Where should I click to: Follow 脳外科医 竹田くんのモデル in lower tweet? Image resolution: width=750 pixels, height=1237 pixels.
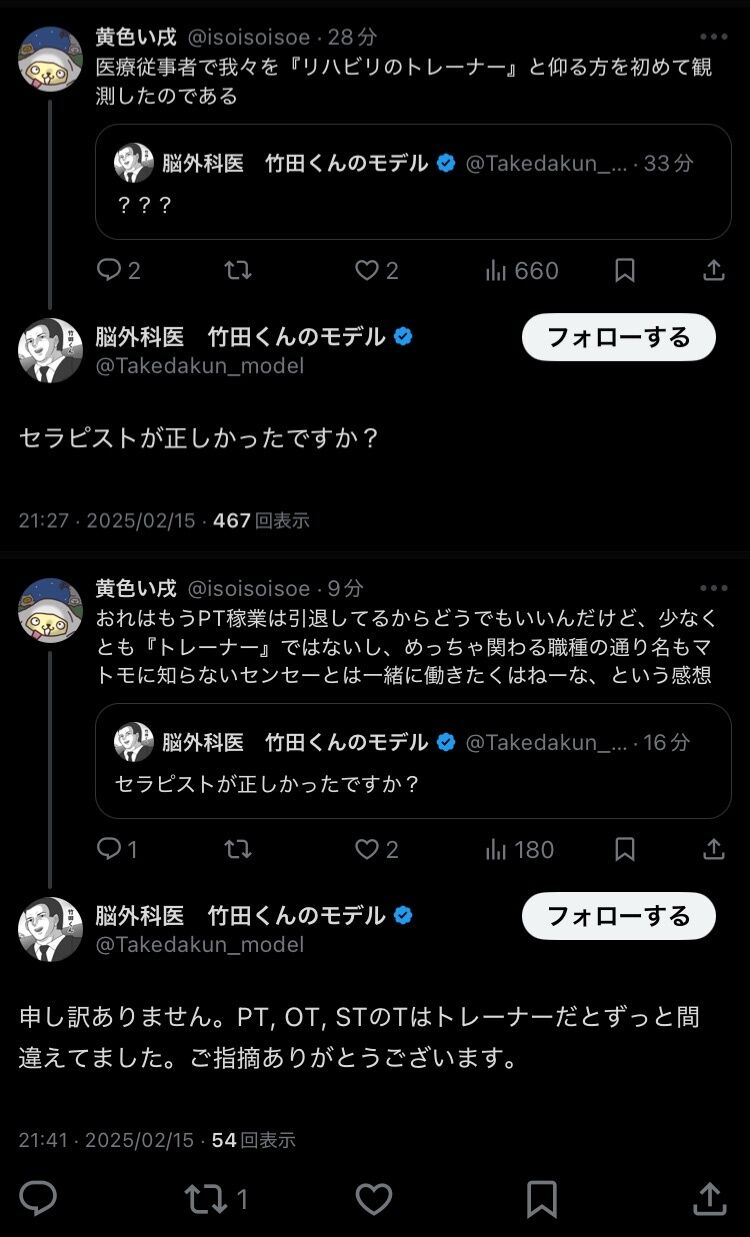(x=618, y=916)
